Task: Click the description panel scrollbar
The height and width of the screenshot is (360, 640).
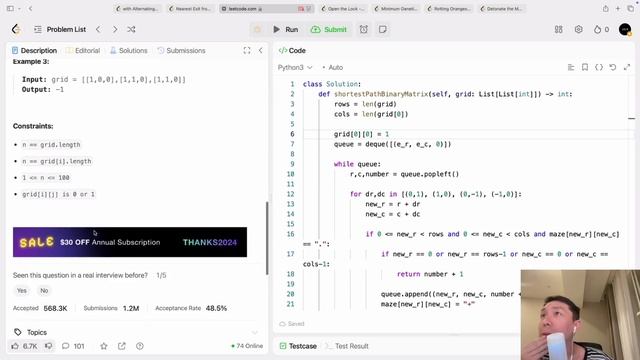Action: (x=267, y=238)
